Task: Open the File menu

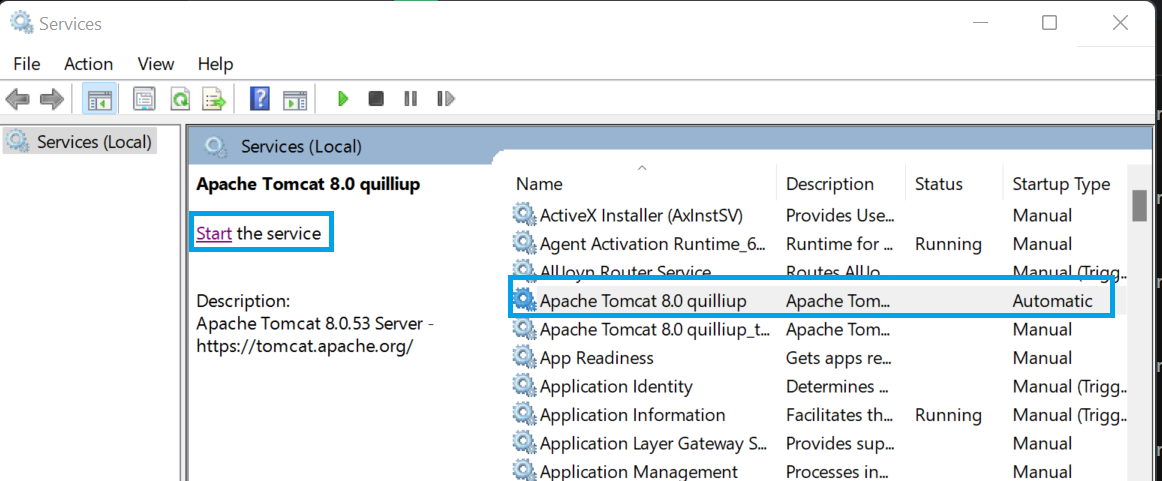Action: (x=27, y=64)
